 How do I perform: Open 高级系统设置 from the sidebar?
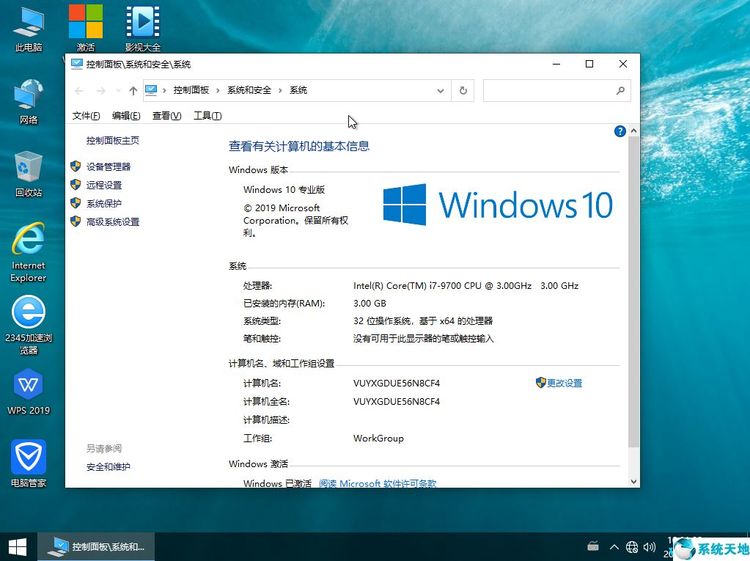pos(112,222)
